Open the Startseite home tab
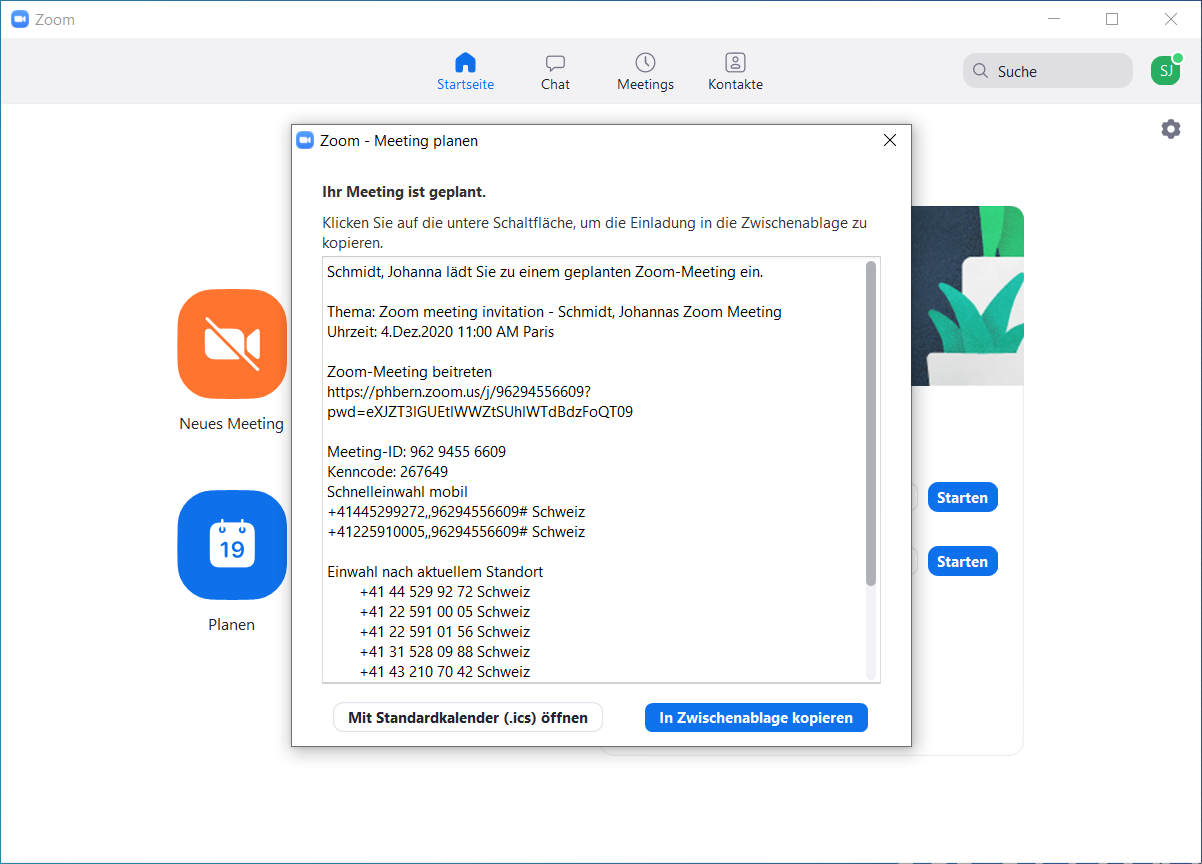The width and height of the screenshot is (1202, 864). click(x=465, y=72)
